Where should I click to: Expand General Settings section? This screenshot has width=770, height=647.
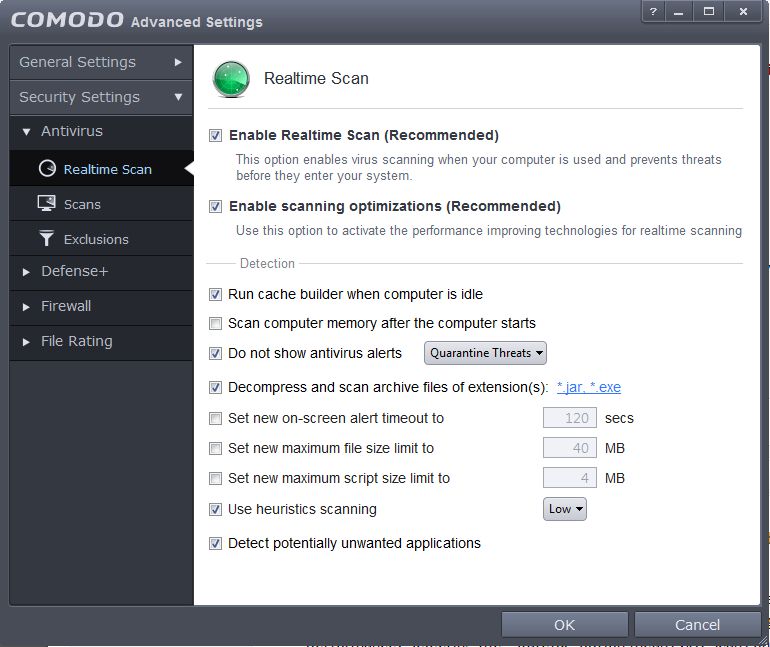click(101, 62)
